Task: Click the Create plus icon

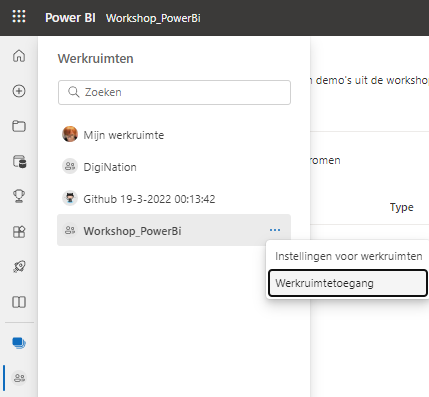Action: pyautogui.click(x=19, y=91)
